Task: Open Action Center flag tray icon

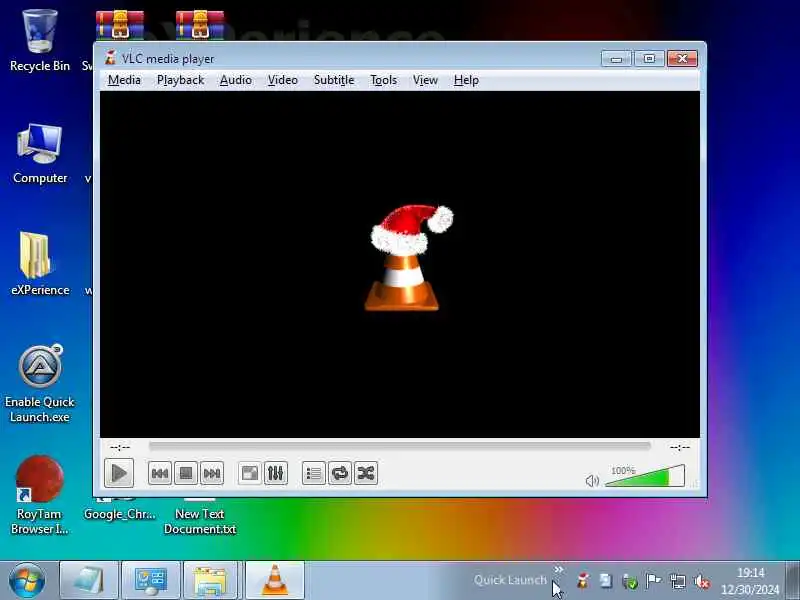Action: pyautogui.click(x=654, y=581)
